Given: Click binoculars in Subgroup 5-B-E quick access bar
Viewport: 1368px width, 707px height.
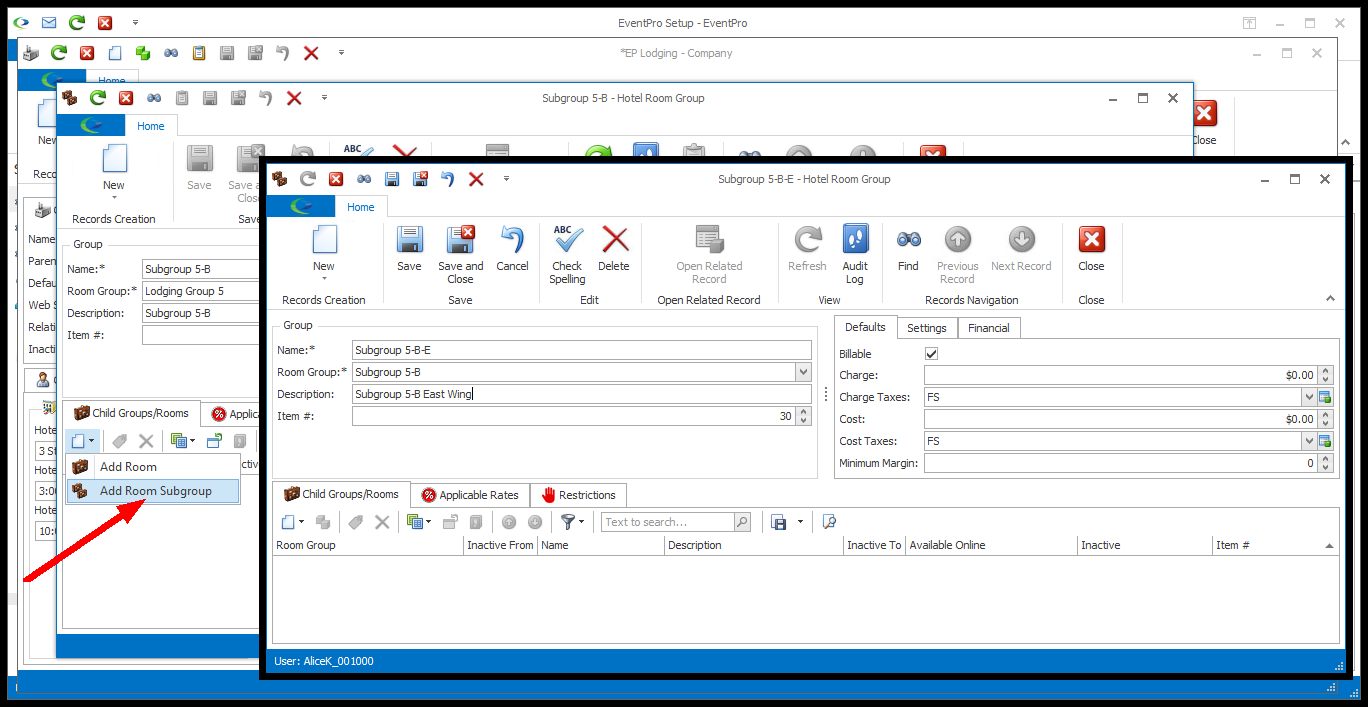Looking at the screenshot, I should [x=364, y=179].
